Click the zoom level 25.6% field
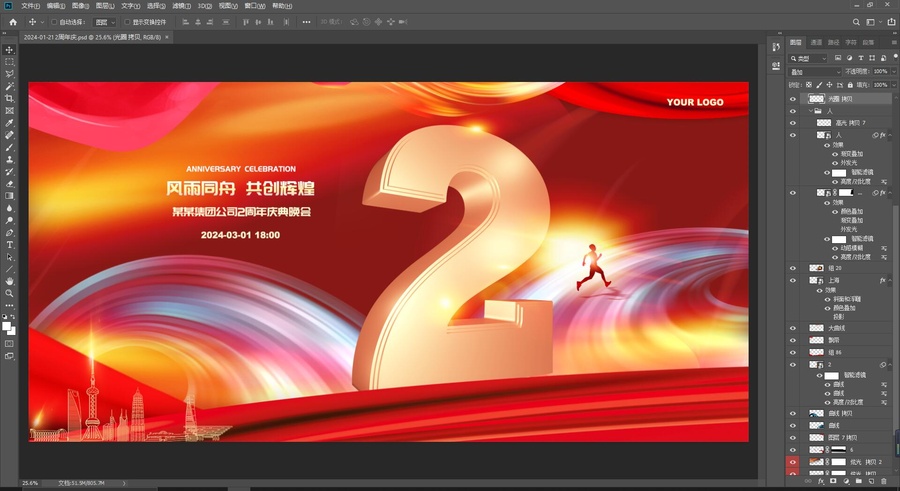 (30, 483)
